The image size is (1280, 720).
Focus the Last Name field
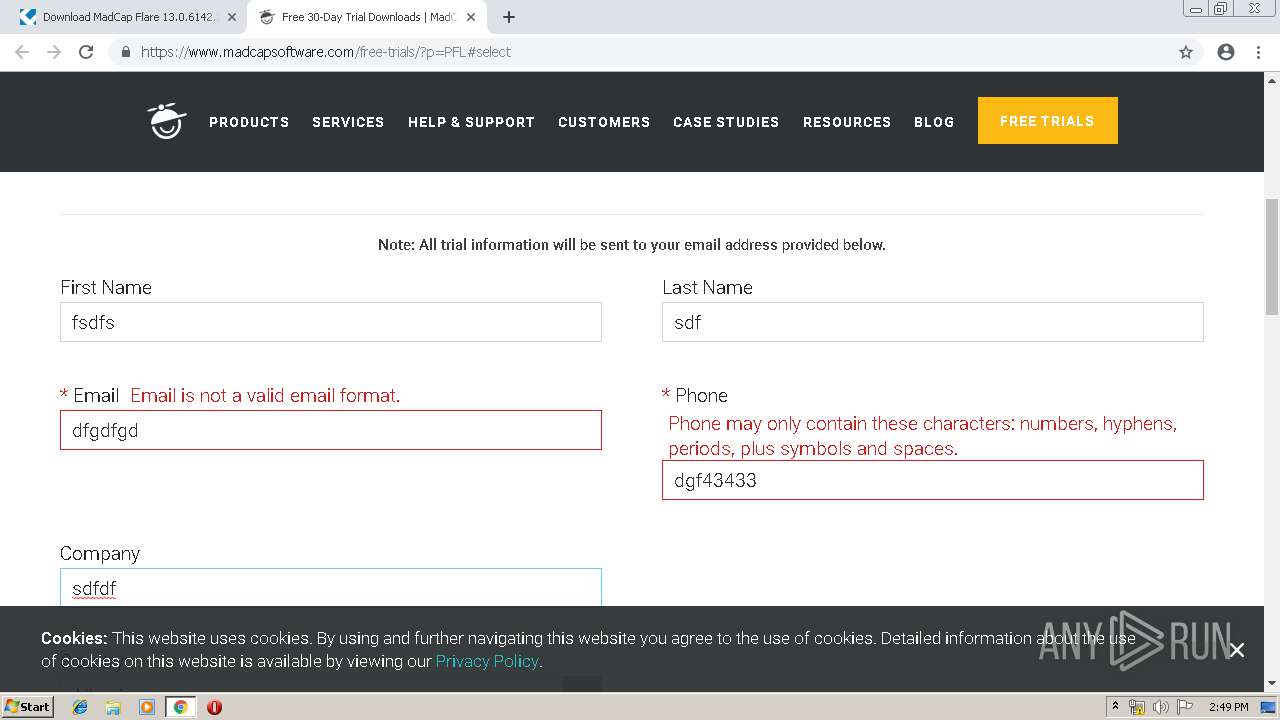coord(932,322)
